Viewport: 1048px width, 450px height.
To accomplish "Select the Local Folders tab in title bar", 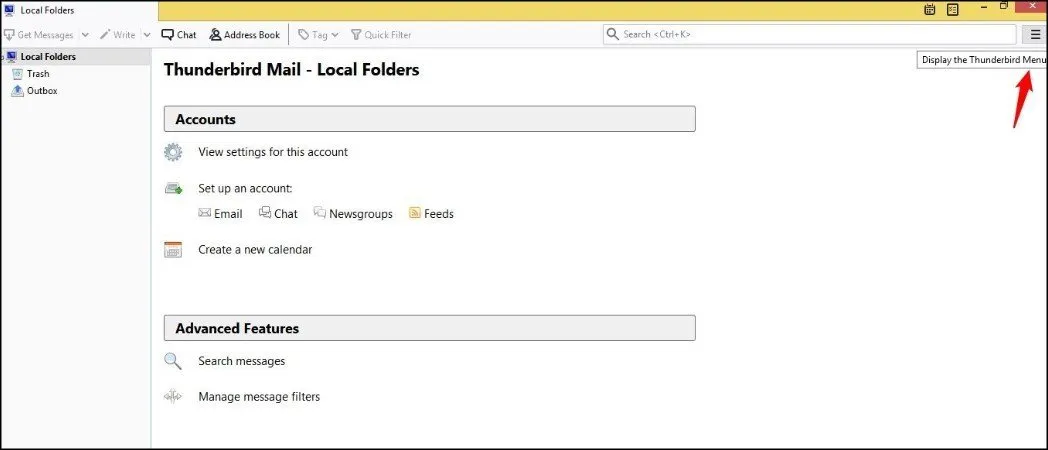I will pos(79,10).
